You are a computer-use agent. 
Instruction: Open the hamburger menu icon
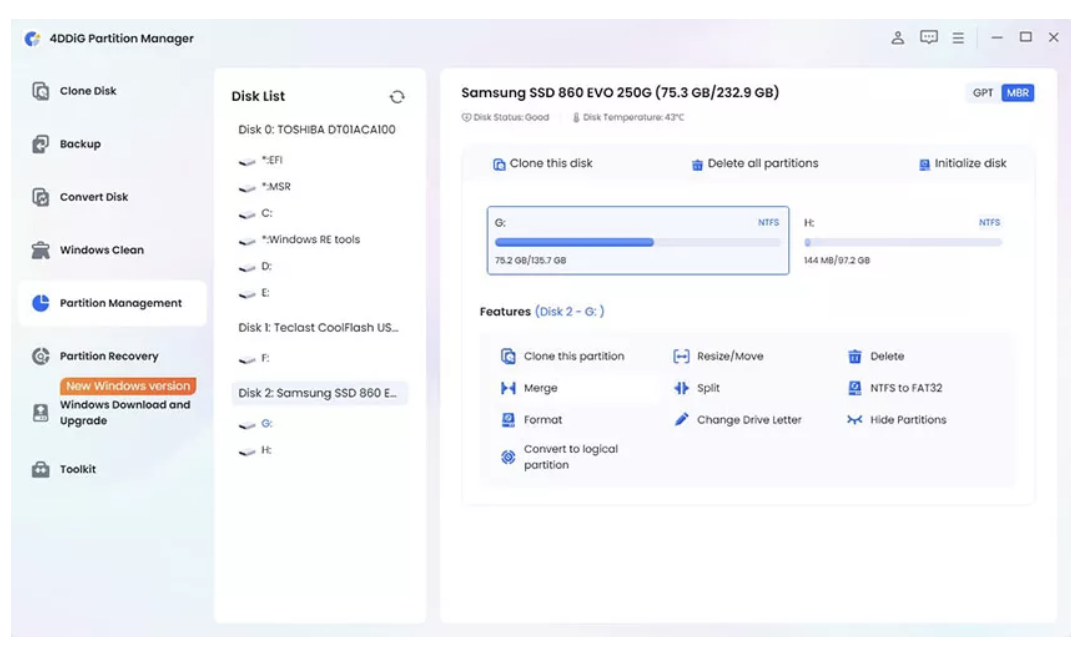958,38
